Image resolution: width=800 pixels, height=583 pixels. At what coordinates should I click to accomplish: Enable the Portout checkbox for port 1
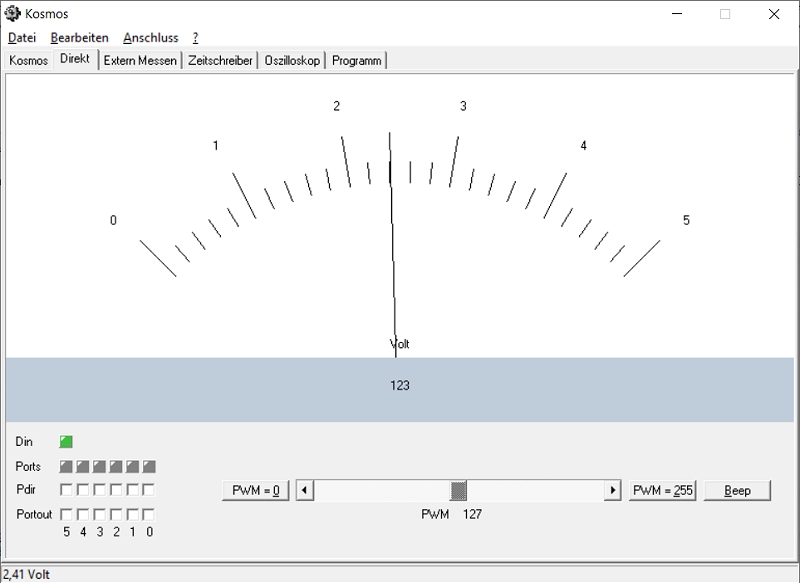(132, 514)
